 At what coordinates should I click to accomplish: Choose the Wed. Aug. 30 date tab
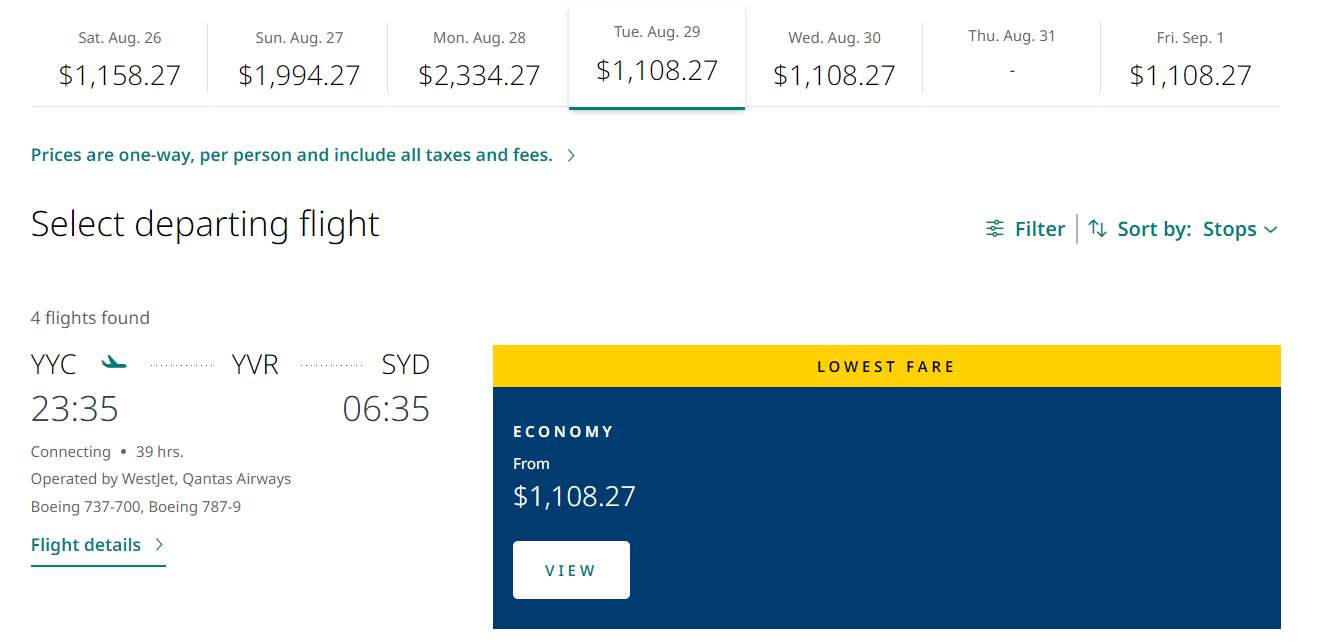(834, 60)
